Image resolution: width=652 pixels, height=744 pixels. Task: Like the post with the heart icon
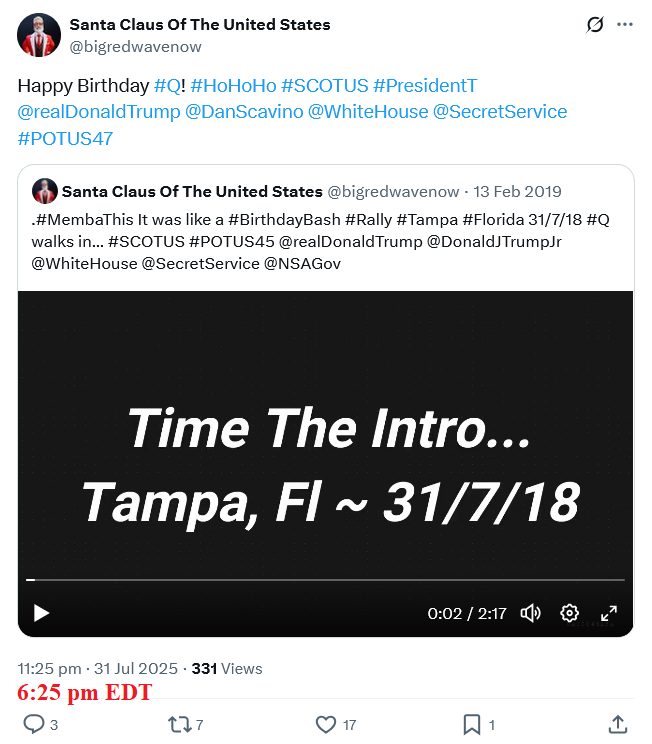[325, 724]
